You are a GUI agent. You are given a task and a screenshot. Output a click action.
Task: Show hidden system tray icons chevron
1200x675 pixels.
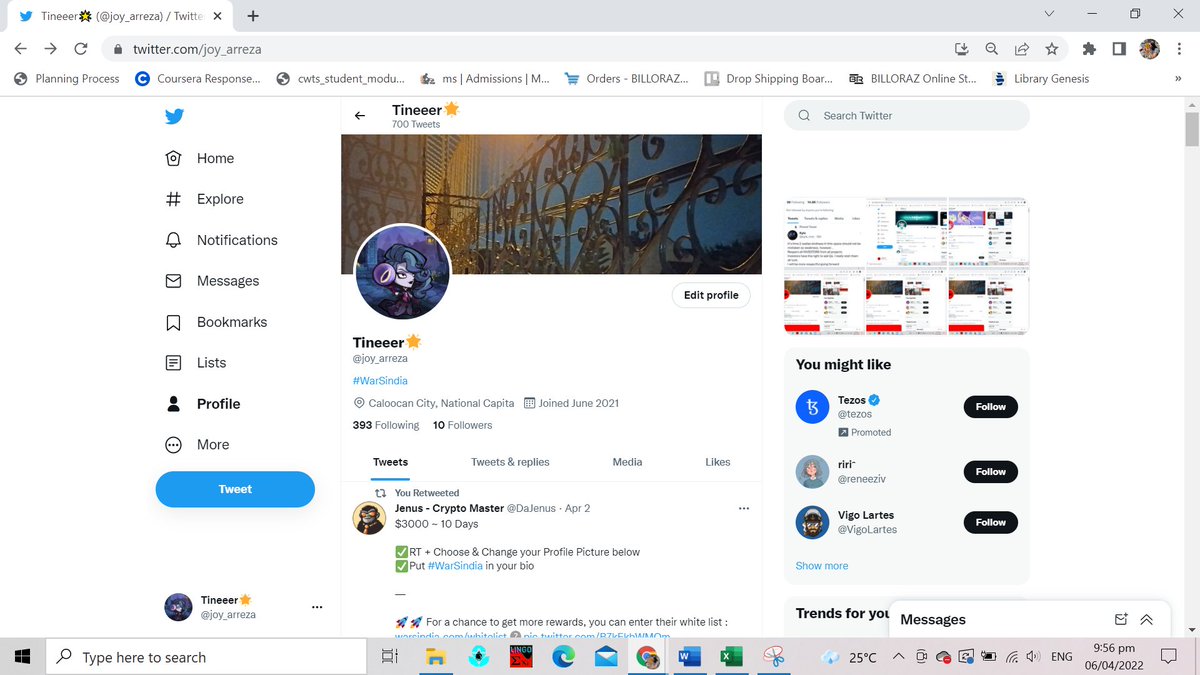click(x=898, y=657)
